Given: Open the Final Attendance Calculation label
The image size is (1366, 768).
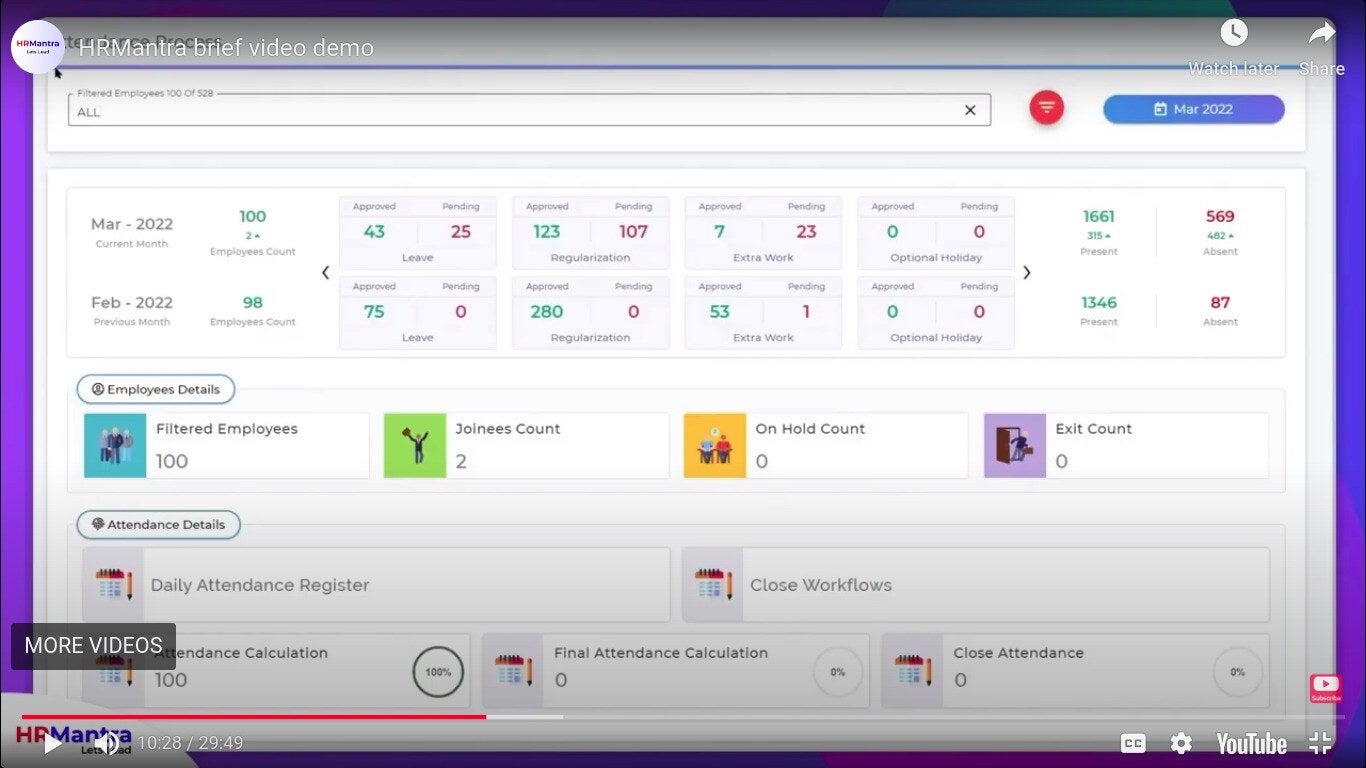Looking at the screenshot, I should [661, 653].
